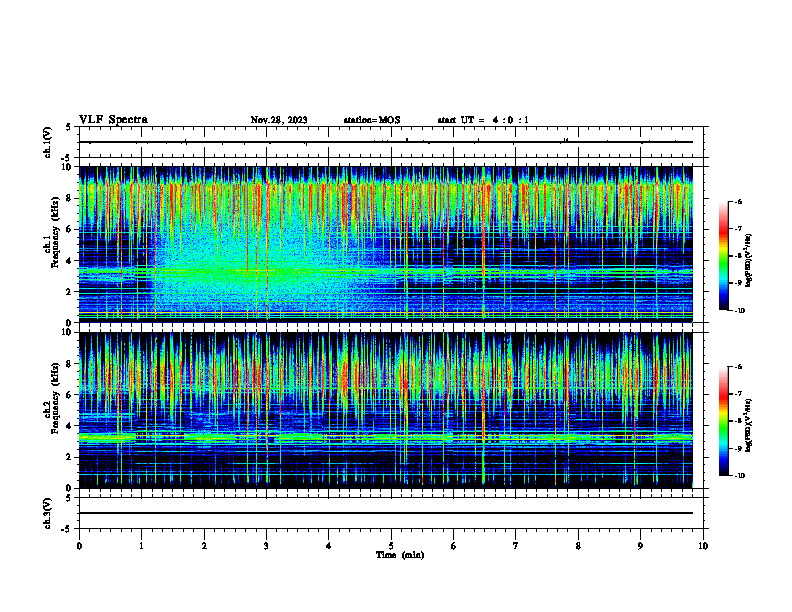Click the "4" tick on the Time axis
Screen dimensions: 792x612
click(x=329, y=546)
